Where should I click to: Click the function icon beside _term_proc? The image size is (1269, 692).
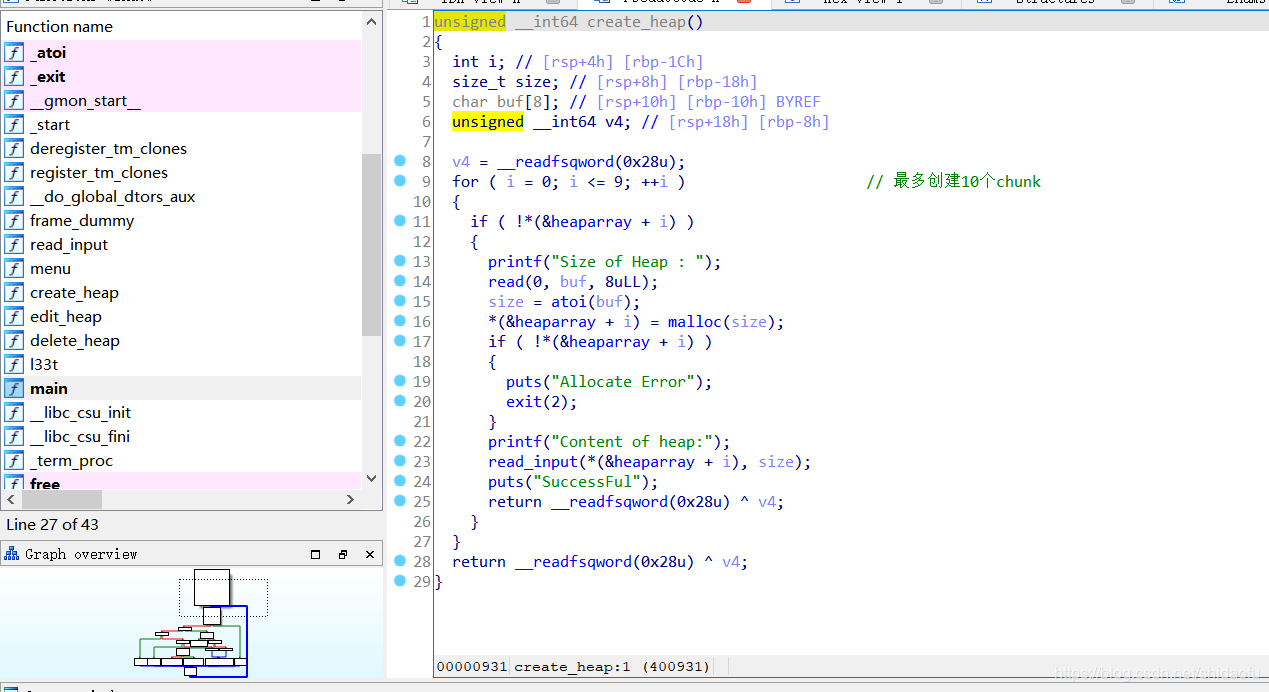click(x=14, y=461)
